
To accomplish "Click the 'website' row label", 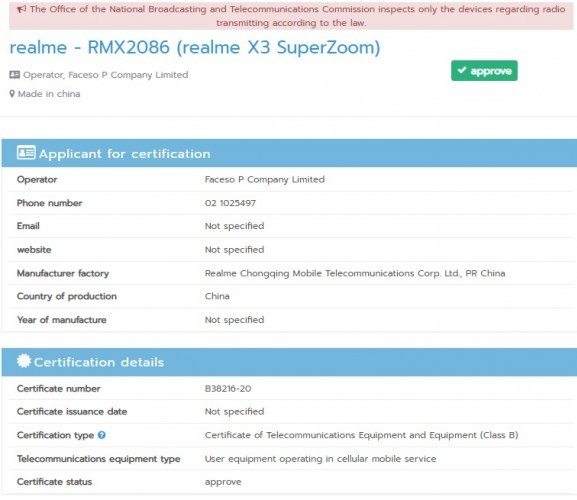I will tap(34, 250).
